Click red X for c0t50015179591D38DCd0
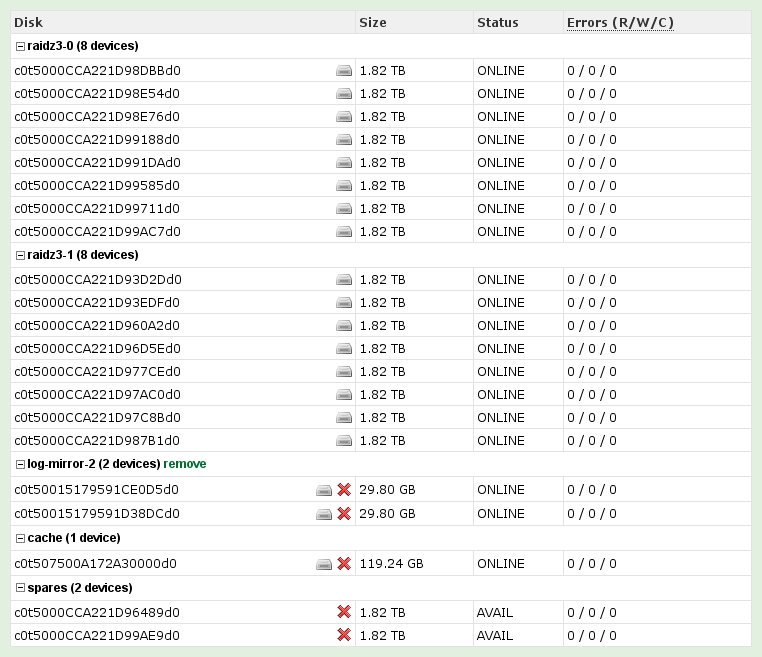 [x=344, y=513]
